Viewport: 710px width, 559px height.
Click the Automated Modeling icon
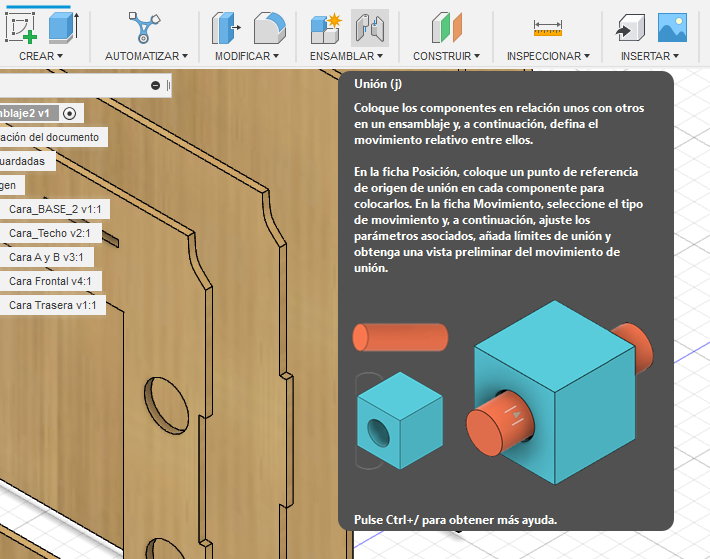click(x=144, y=28)
